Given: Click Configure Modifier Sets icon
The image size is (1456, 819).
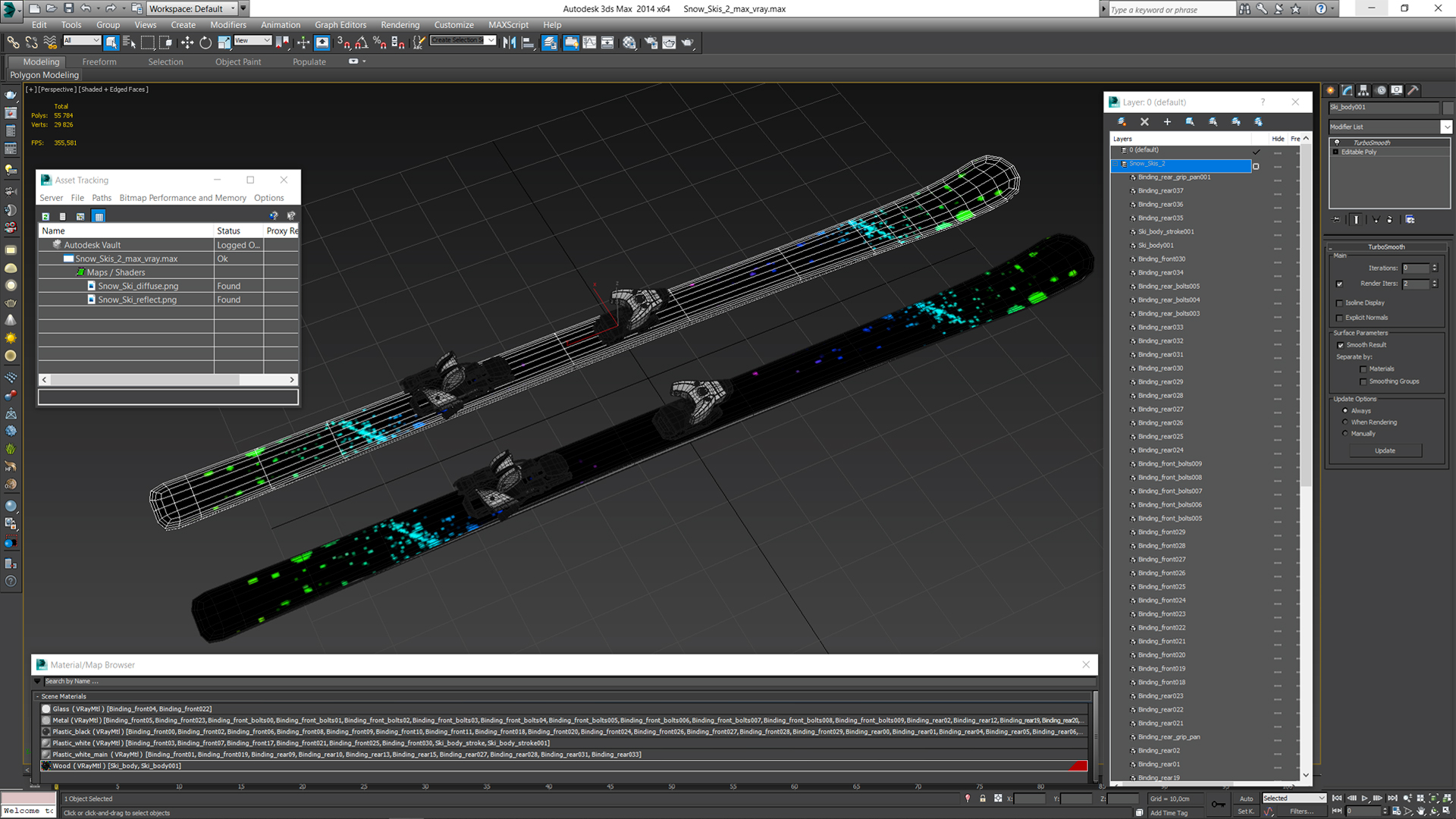Looking at the screenshot, I should (1410, 219).
